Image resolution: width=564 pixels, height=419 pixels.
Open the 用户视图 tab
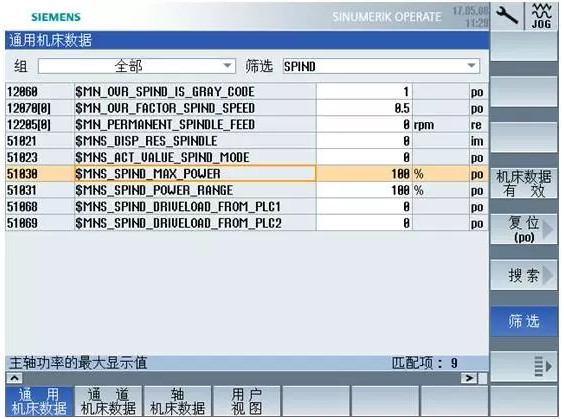point(247,401)
